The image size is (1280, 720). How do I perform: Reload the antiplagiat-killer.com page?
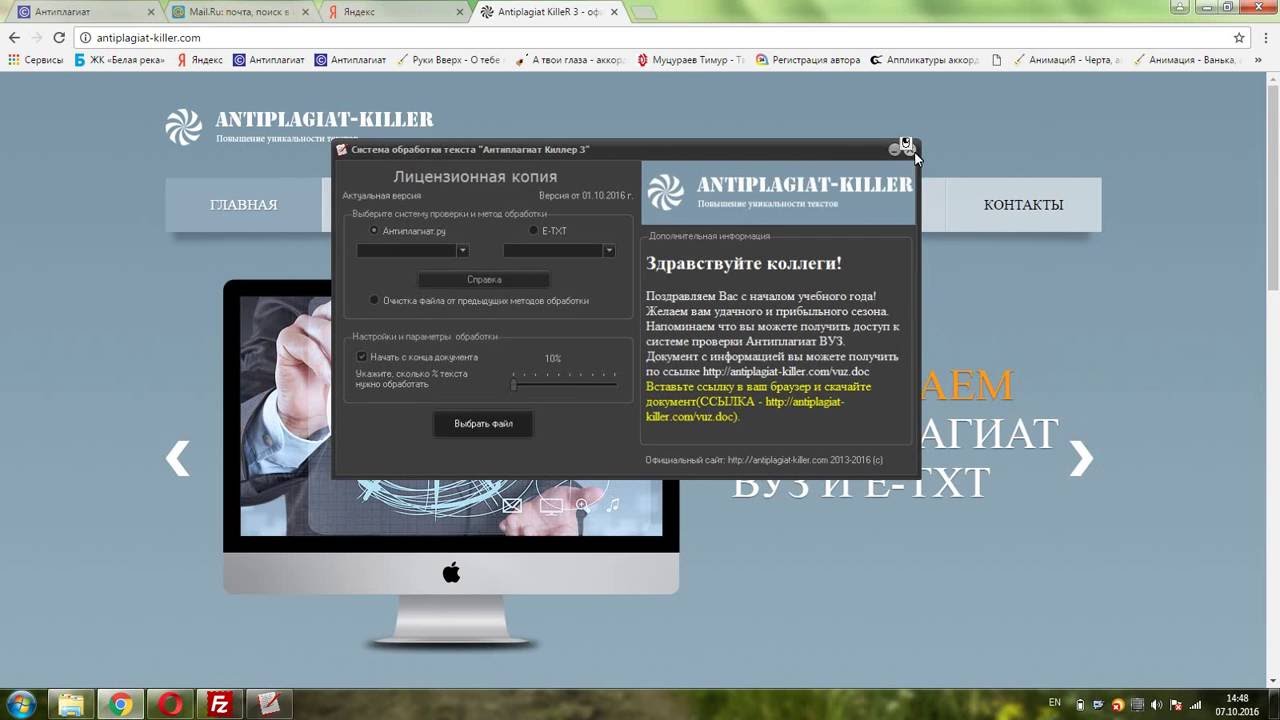59,37
